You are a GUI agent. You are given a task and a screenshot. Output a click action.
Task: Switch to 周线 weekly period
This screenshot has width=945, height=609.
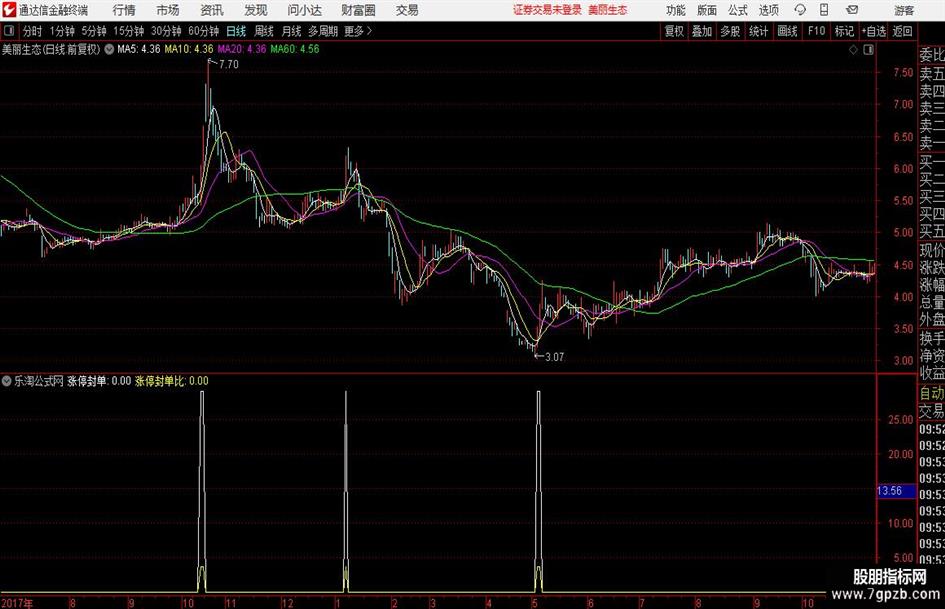(x=264, y=31)
